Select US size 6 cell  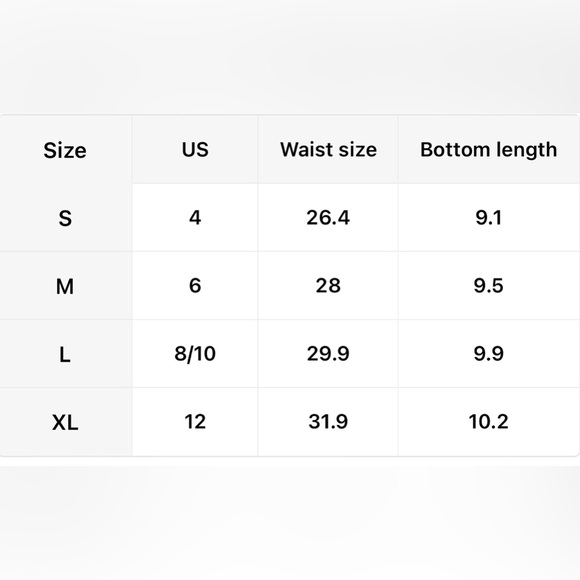pyautogui.click(x=195, y=286)
